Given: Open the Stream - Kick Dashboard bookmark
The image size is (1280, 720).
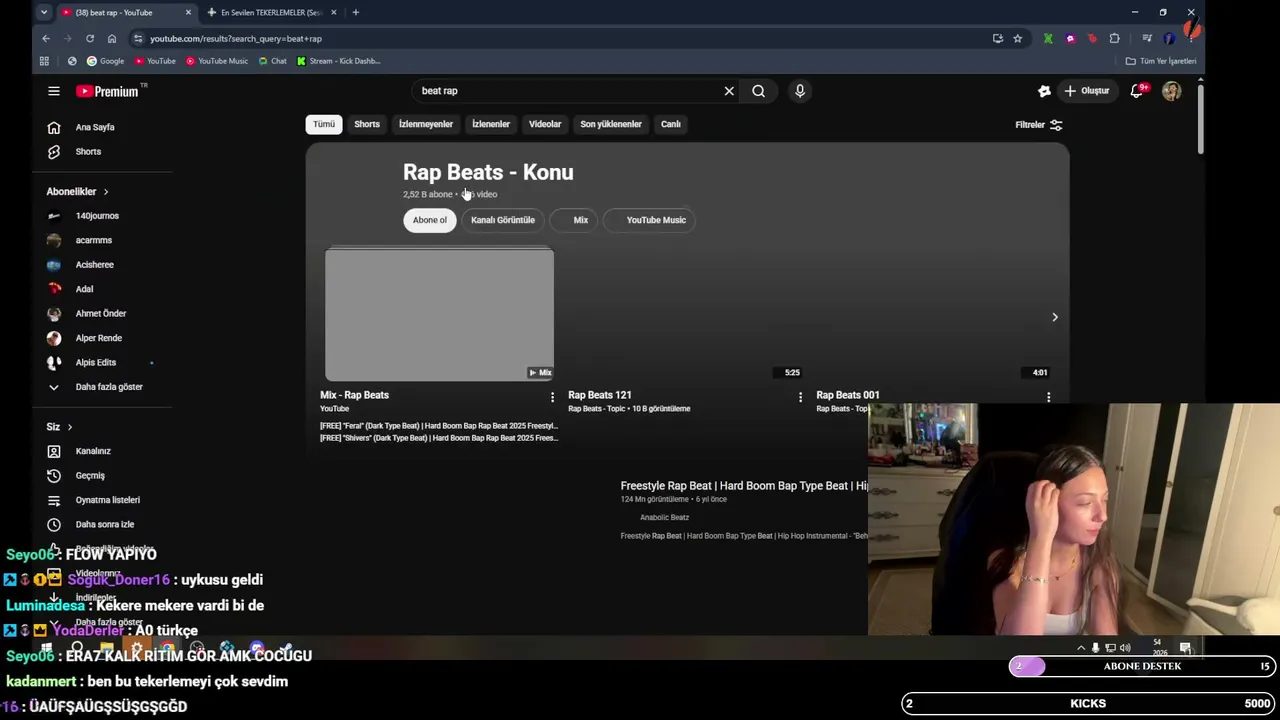Looking at the screenshot, I should pyautogui.click(x=338, y=61).
